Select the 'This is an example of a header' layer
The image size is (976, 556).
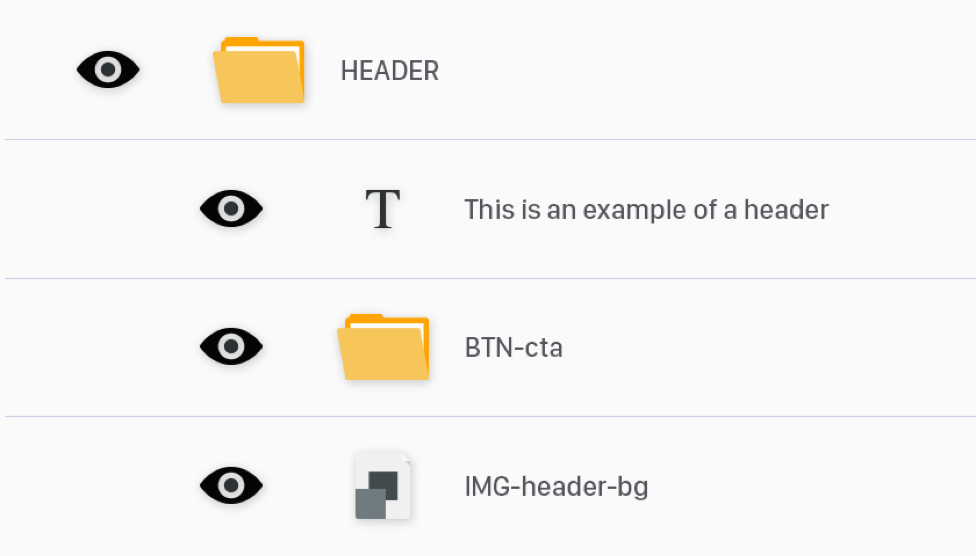pyautogui.click(x=646, y=210)
